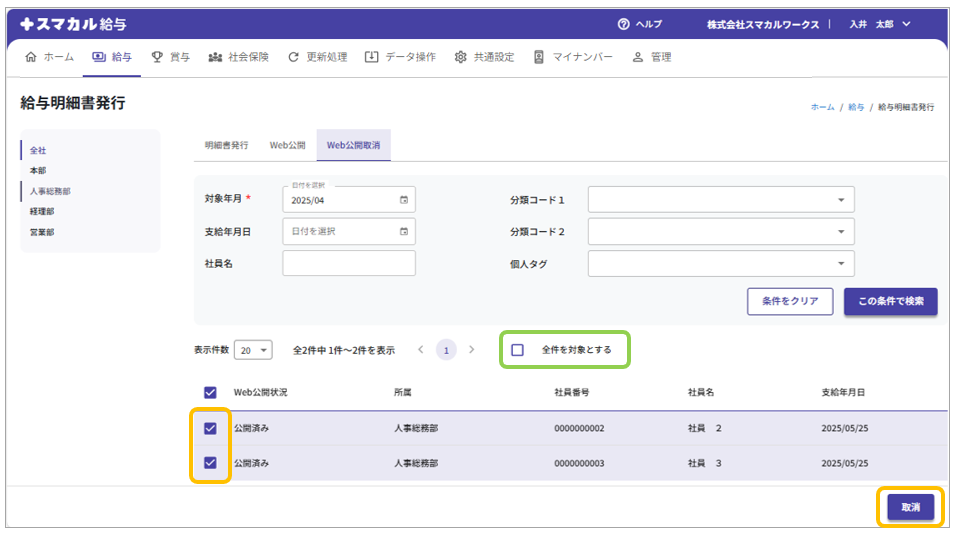Switch to the 明細書発行 tab
This screenshot has width=956, height=534.
(x=226, y=145)
